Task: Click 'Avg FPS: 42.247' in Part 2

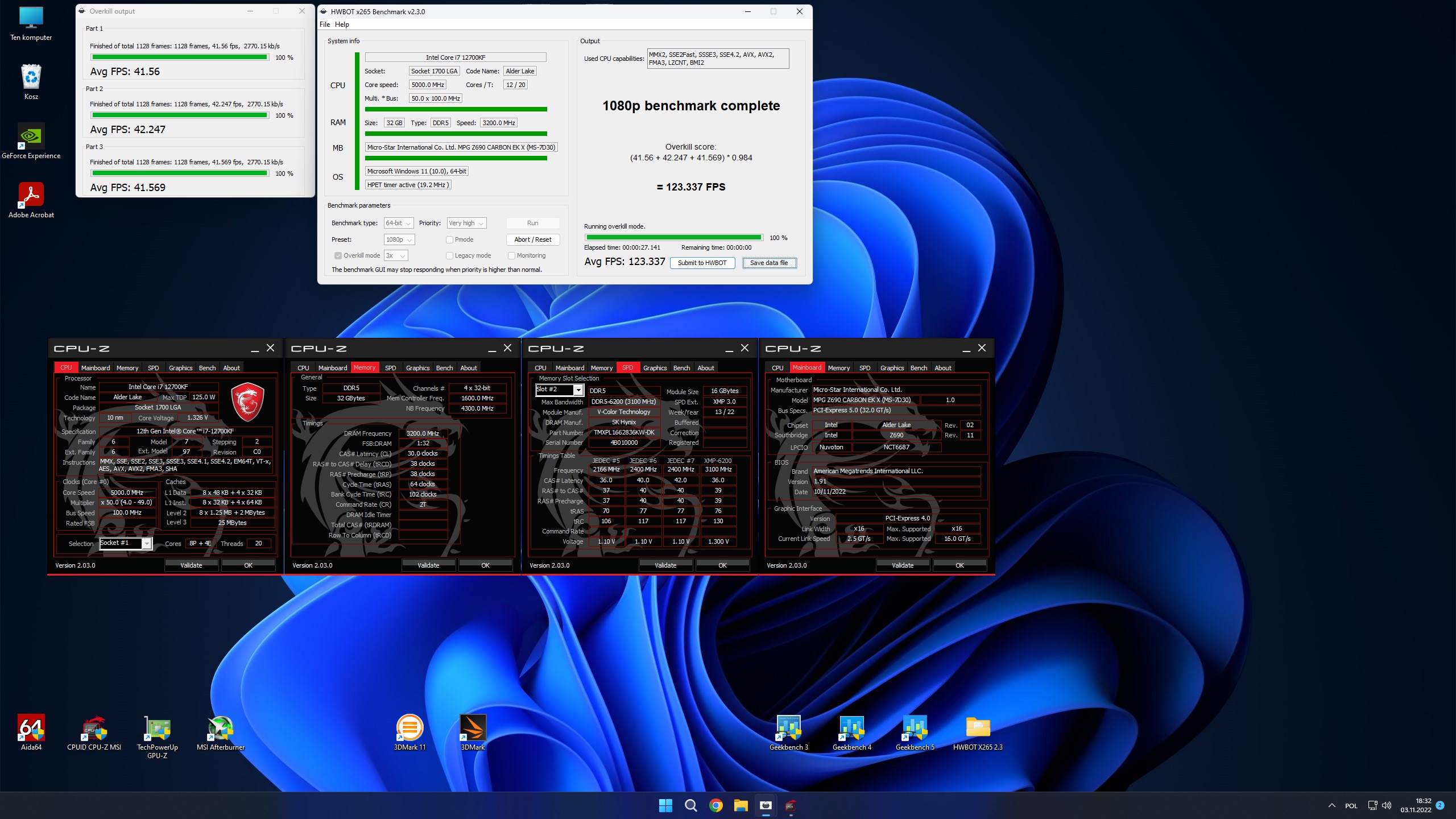Action: [x=128, y=130]
